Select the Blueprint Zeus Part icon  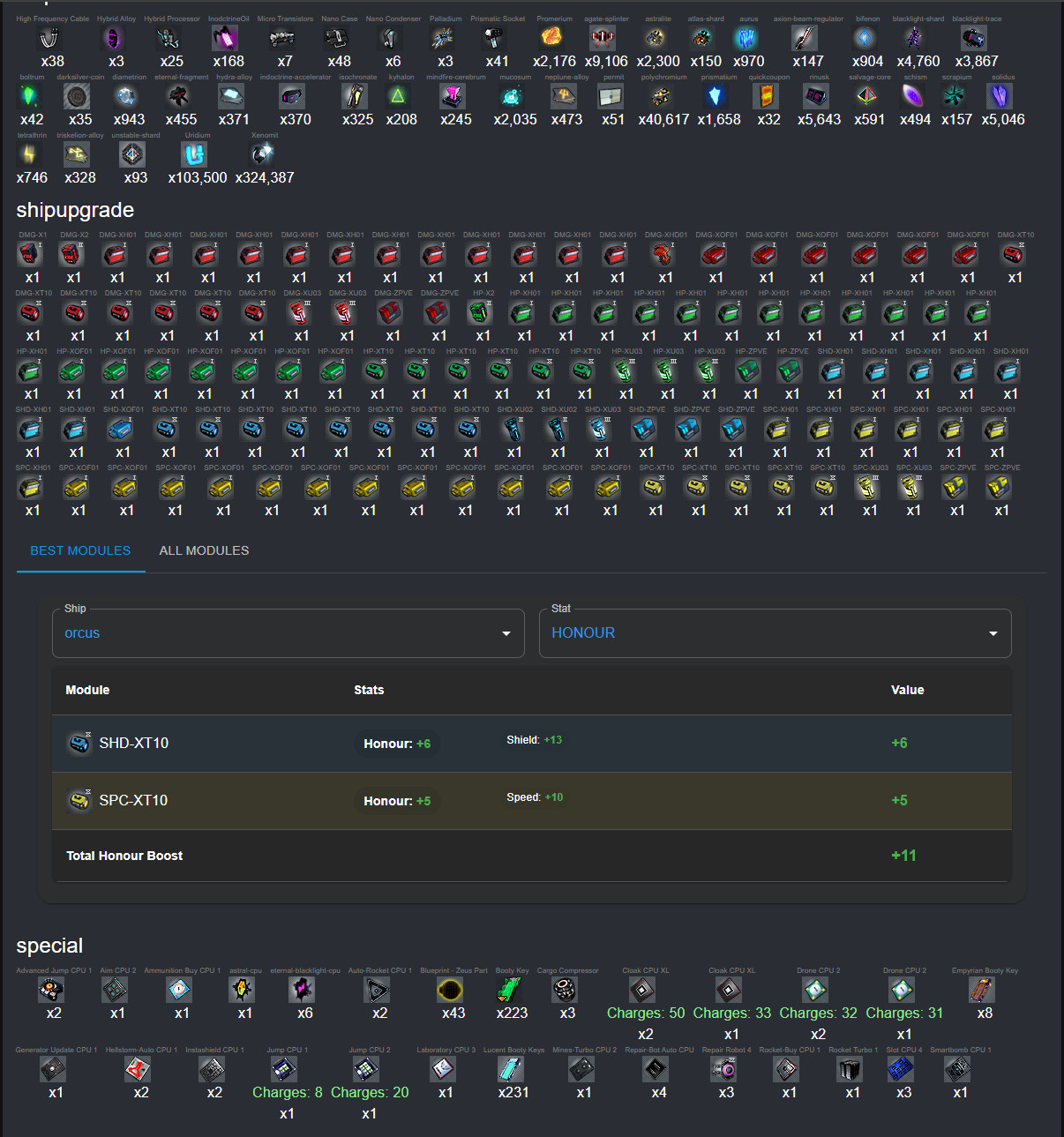pos(451,990)
